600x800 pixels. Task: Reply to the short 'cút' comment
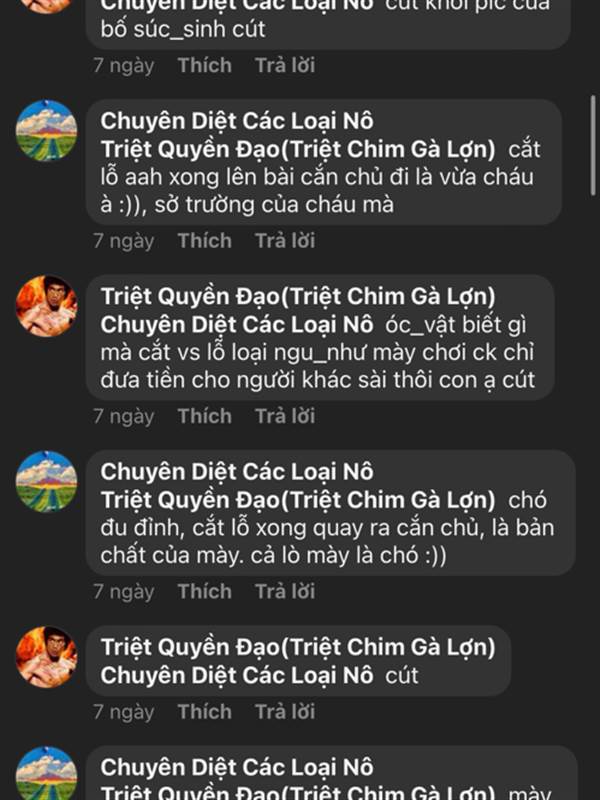(285, 712)
